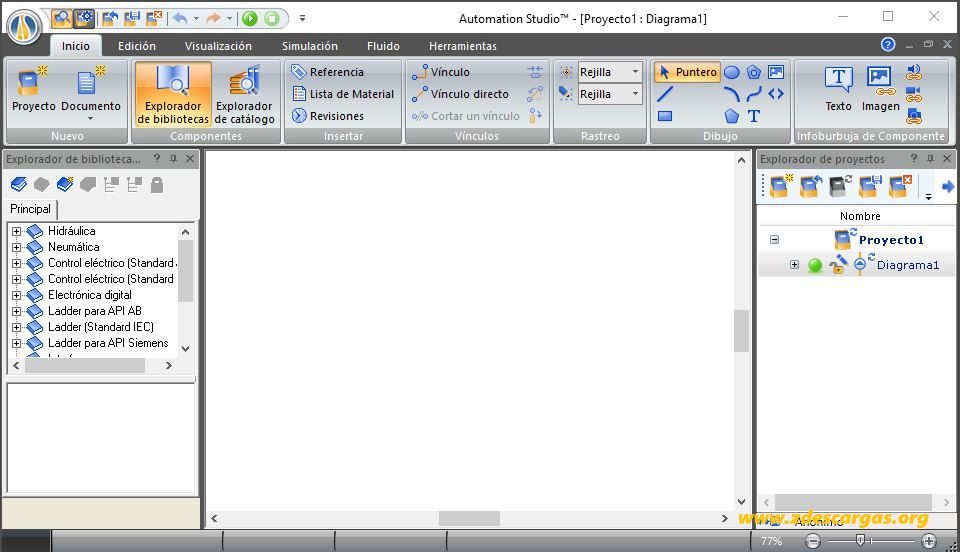The height and width of the screenshot is (552, 960).
Task: Expand the Hidráulica library
Action: pyautogui.click(x=17, y=231)
